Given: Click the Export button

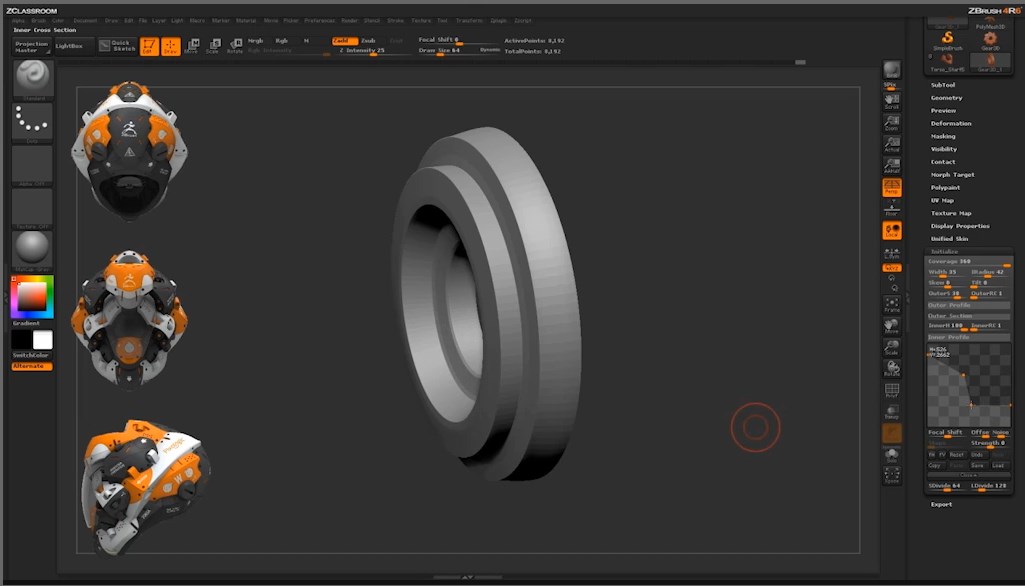Looking at the screenshot, I should click(x=941, y=504).
